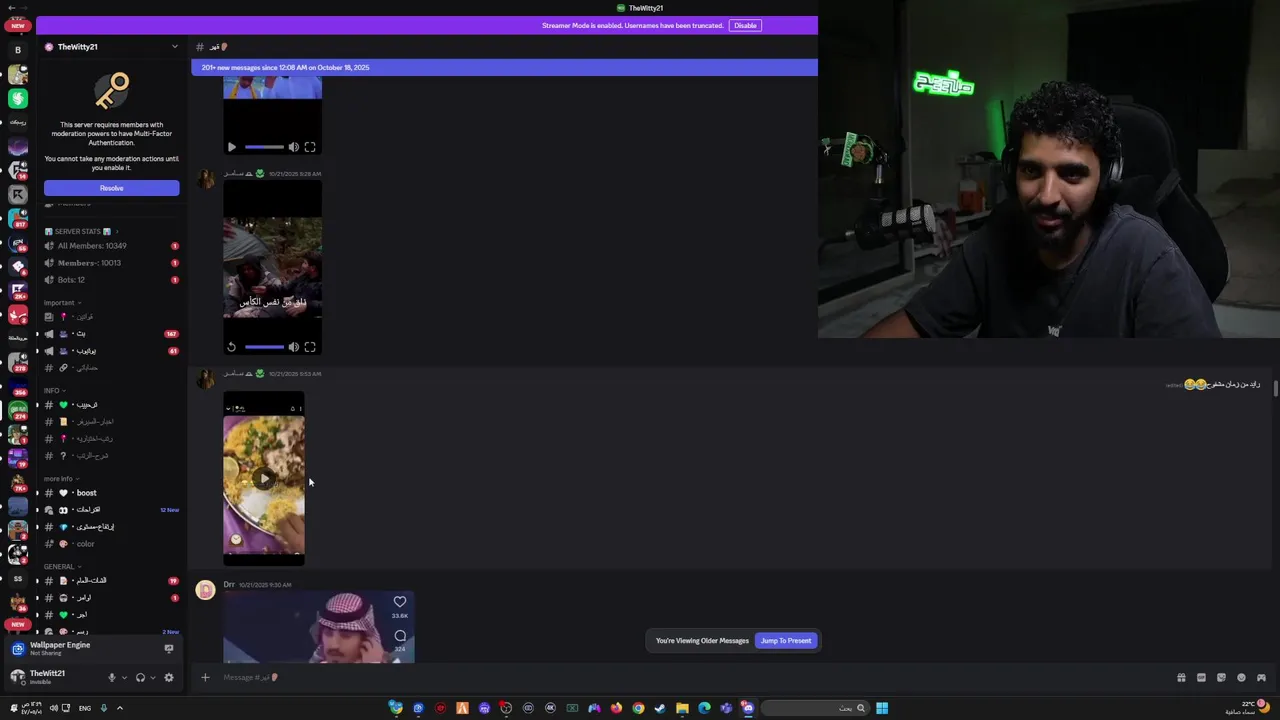Open the server icon with 278 badge

(18, 362)
